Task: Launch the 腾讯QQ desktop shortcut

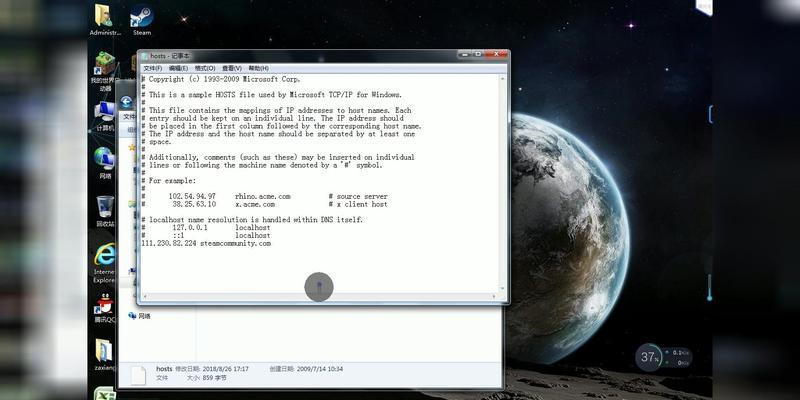Action: pyautogui.click(x=105, y=308)
